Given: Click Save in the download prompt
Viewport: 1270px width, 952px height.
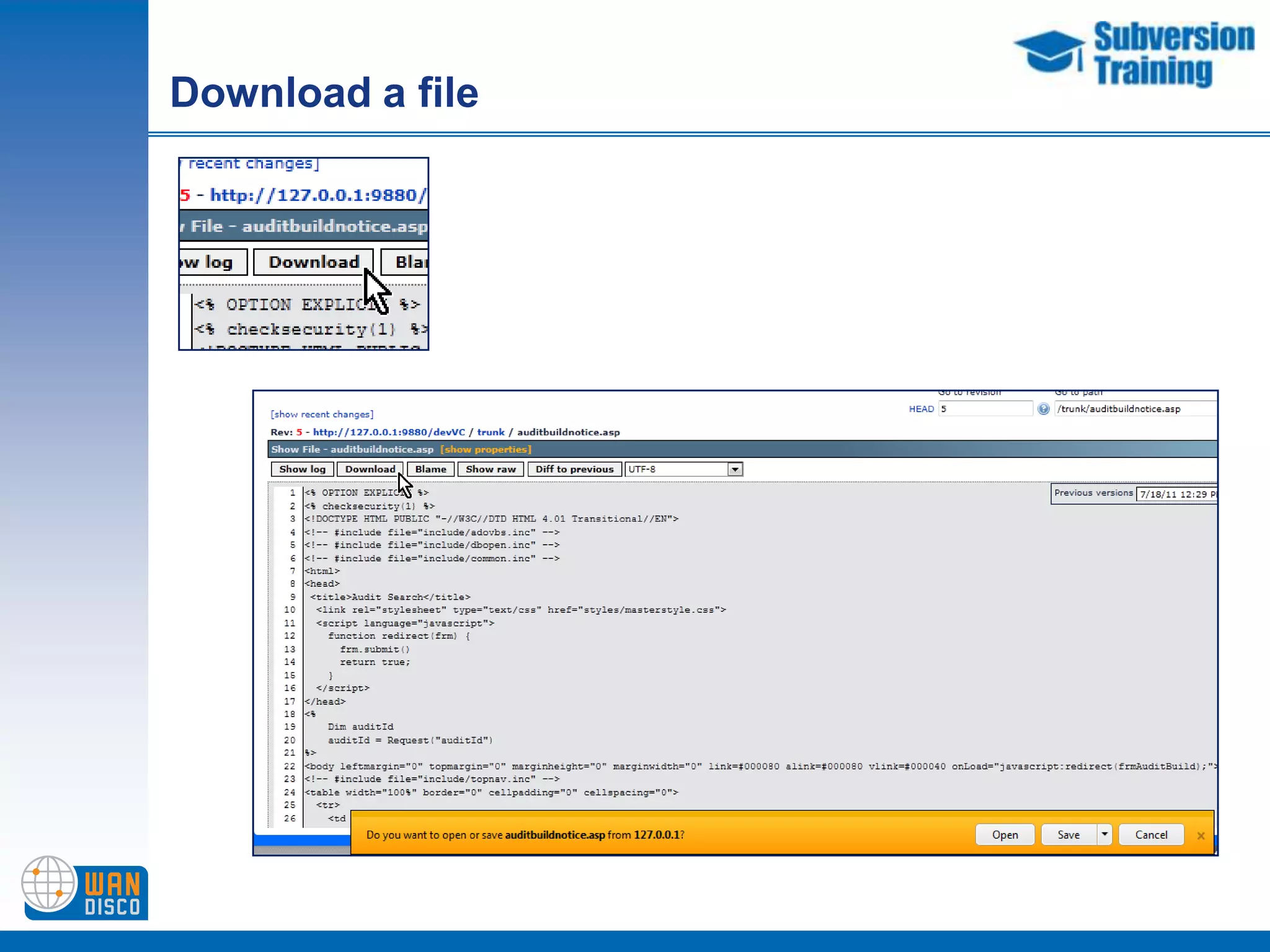Looking at the screenshot, I should coord(1068,835).
